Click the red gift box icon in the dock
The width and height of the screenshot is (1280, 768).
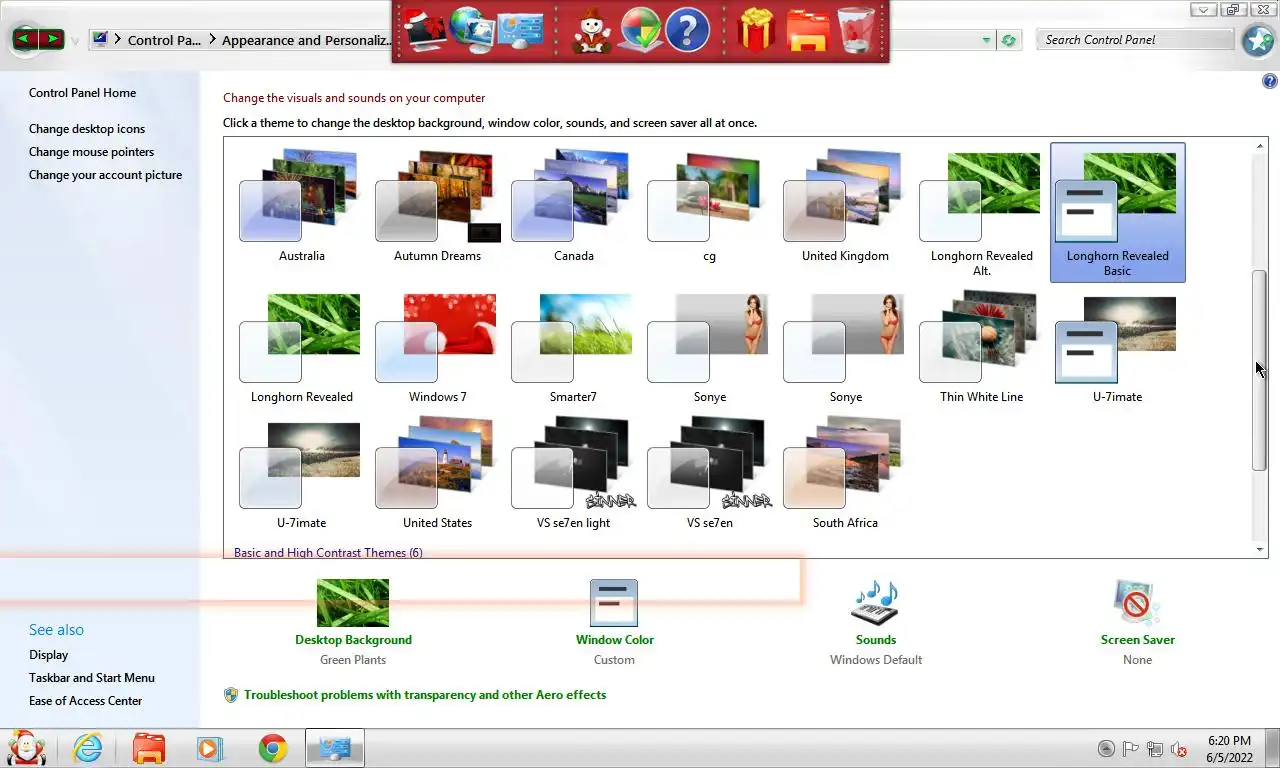757,30
